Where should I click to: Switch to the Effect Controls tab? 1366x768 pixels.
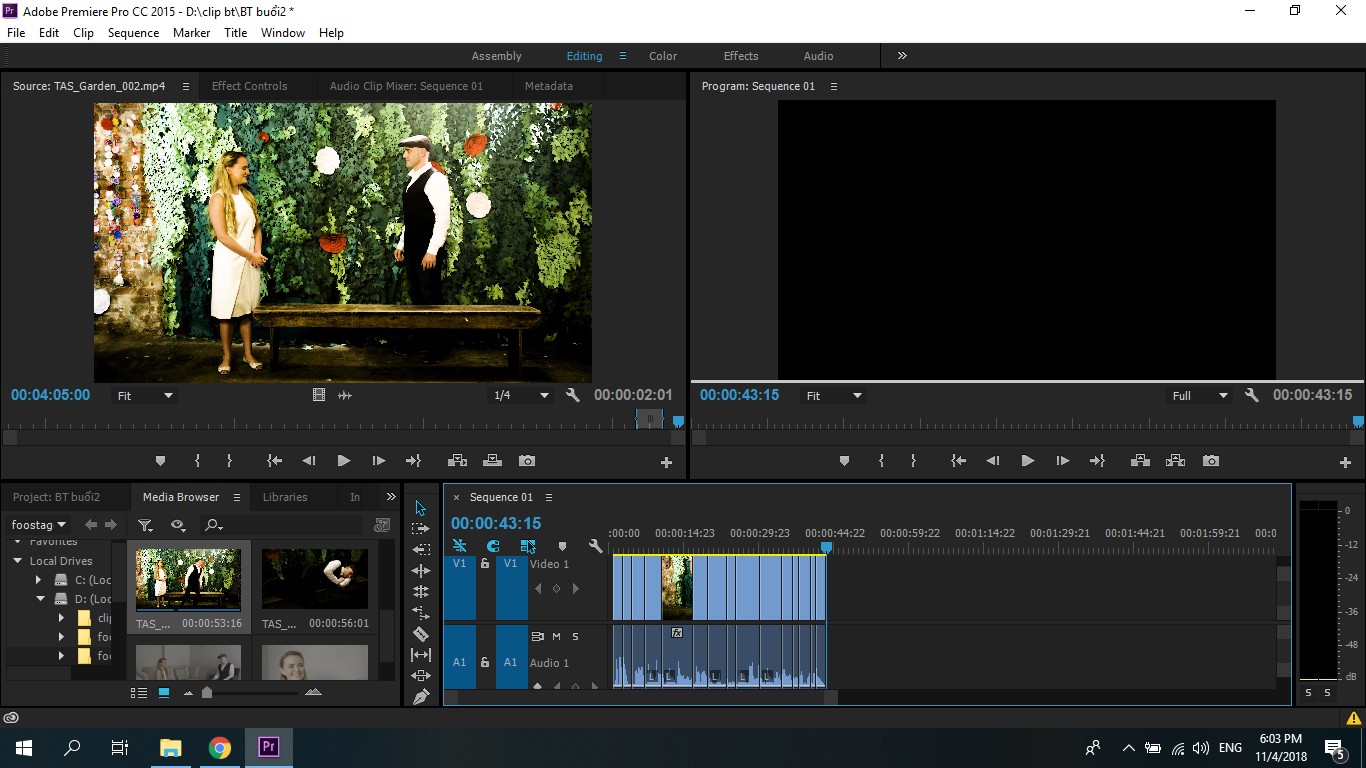click(249, 86)
